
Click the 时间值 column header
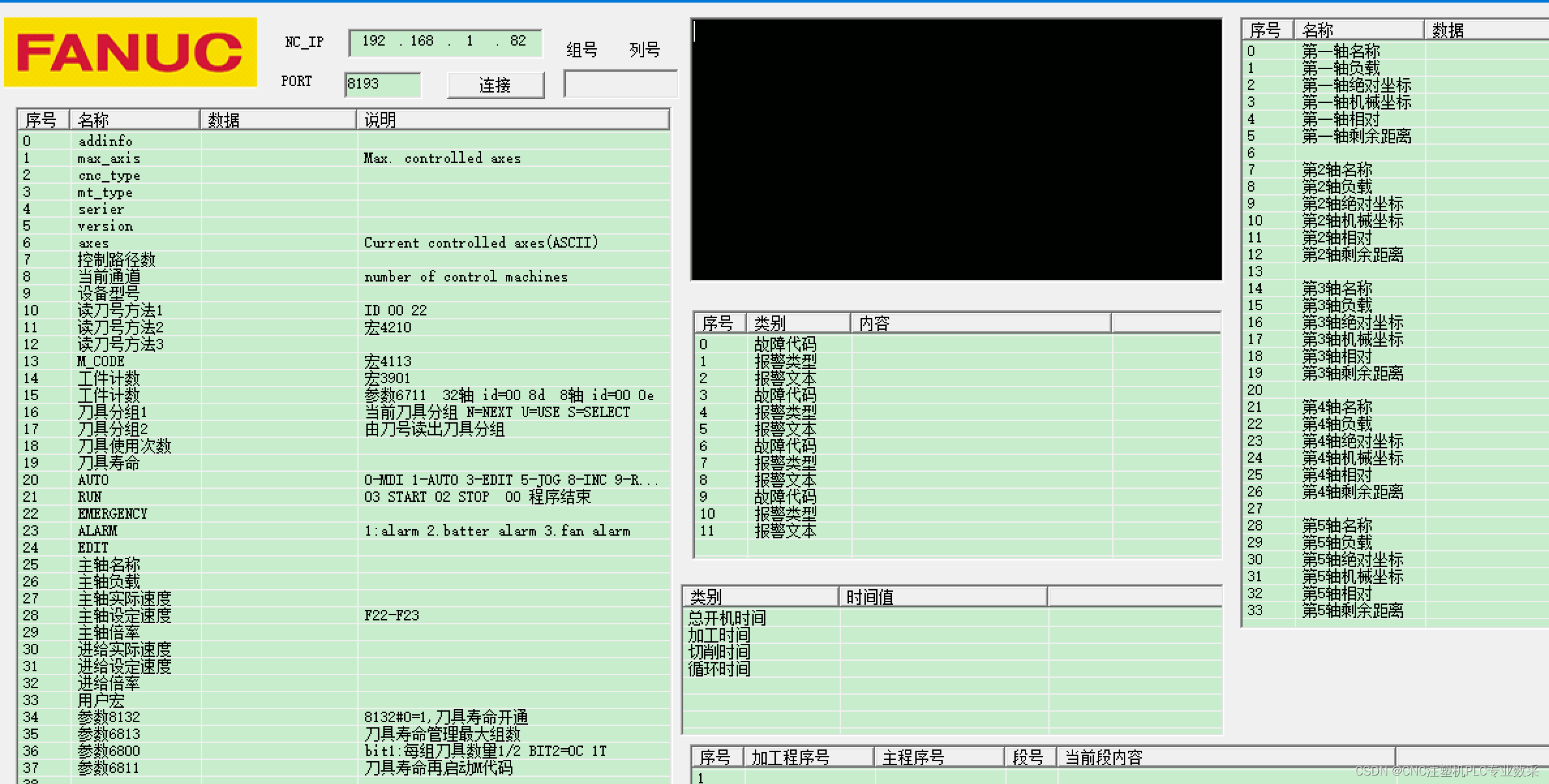point(941,597)
